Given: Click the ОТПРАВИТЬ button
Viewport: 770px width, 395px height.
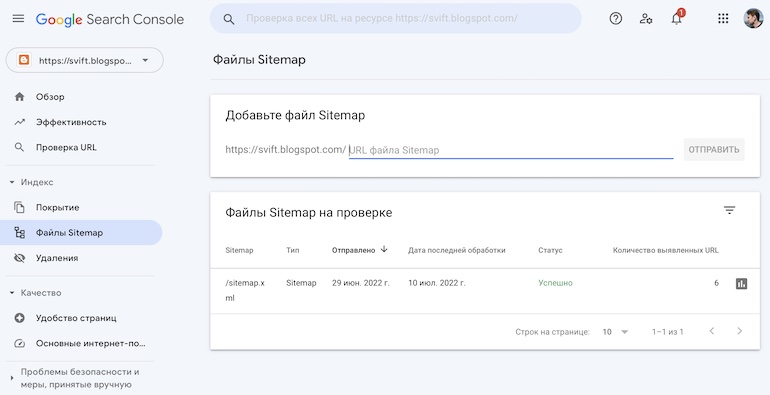Looking at the screenshot, I should pyautogui.click(x=714, y=149).
